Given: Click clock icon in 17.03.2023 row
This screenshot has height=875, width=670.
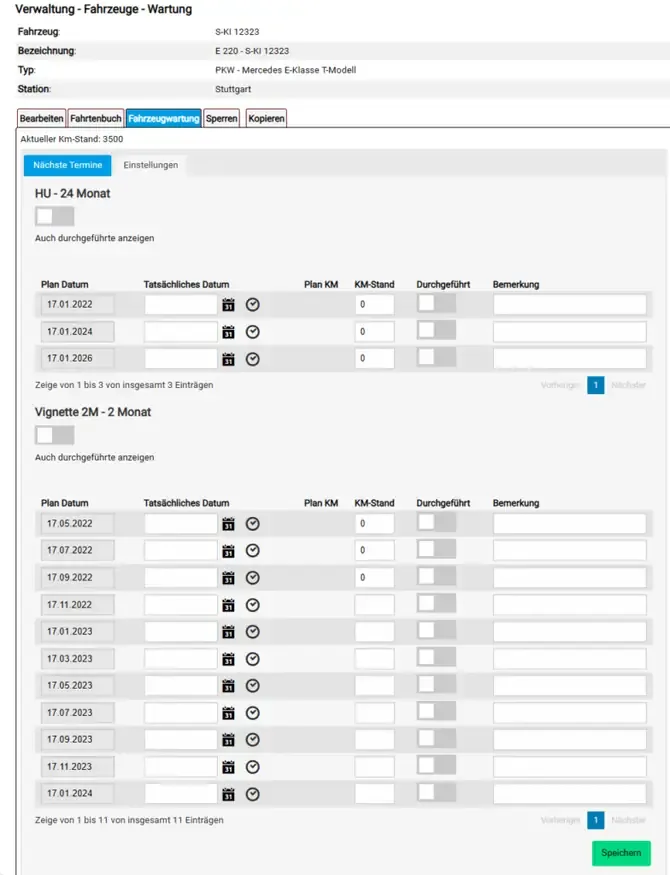Looking at the screenshot, I should 253,659.
